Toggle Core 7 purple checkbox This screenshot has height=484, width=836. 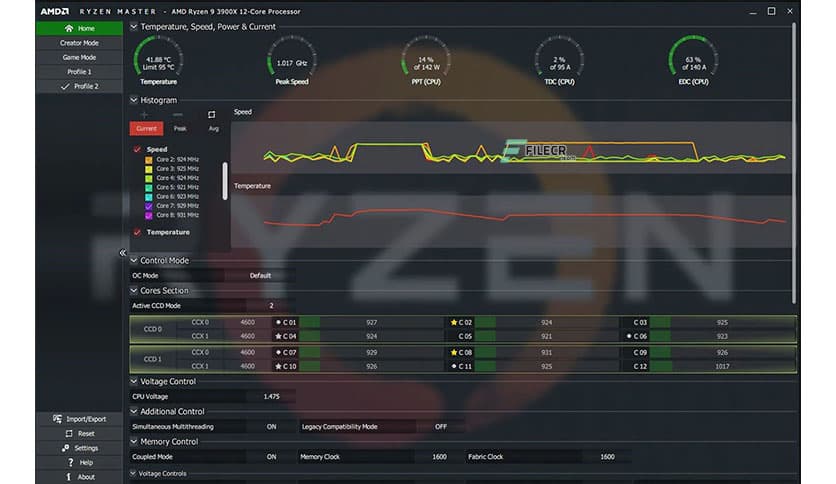[x=149, y=206]
